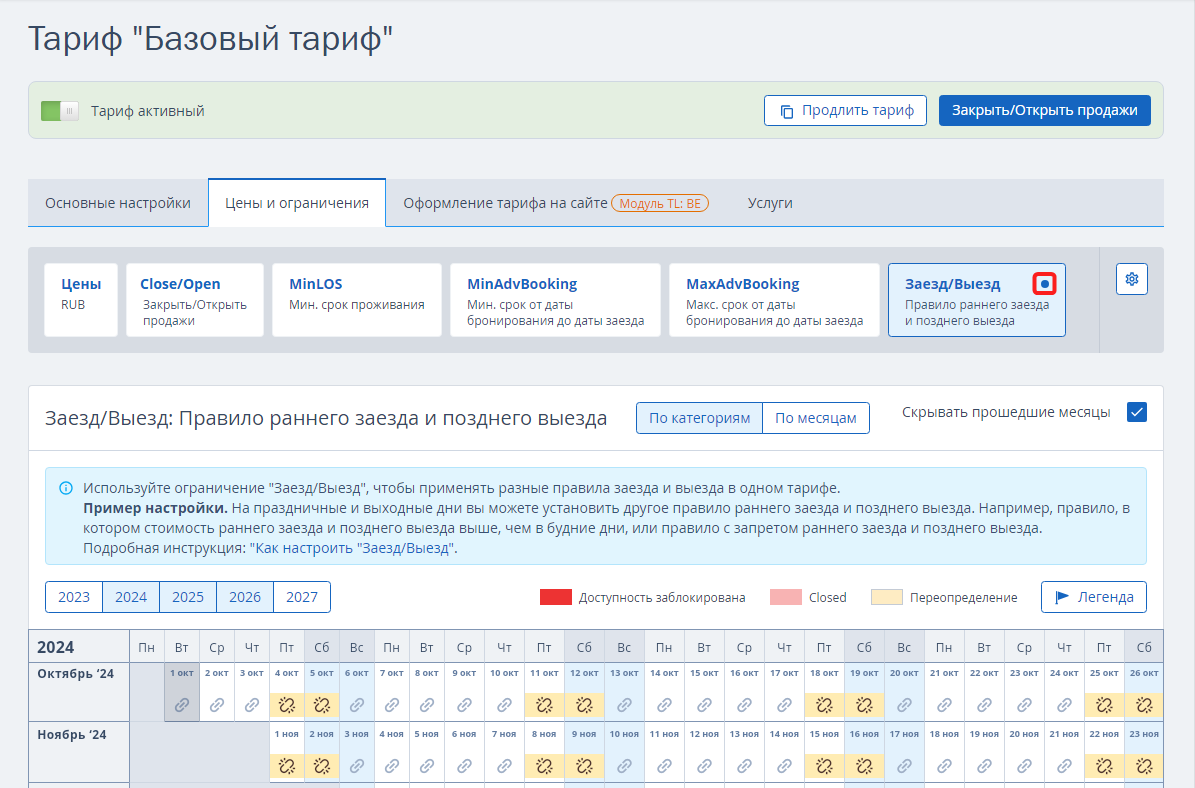The width and height of the screenshot is (1195, 788).
Task: Click the override icon for 12 окт
Action: click(584, 705)
